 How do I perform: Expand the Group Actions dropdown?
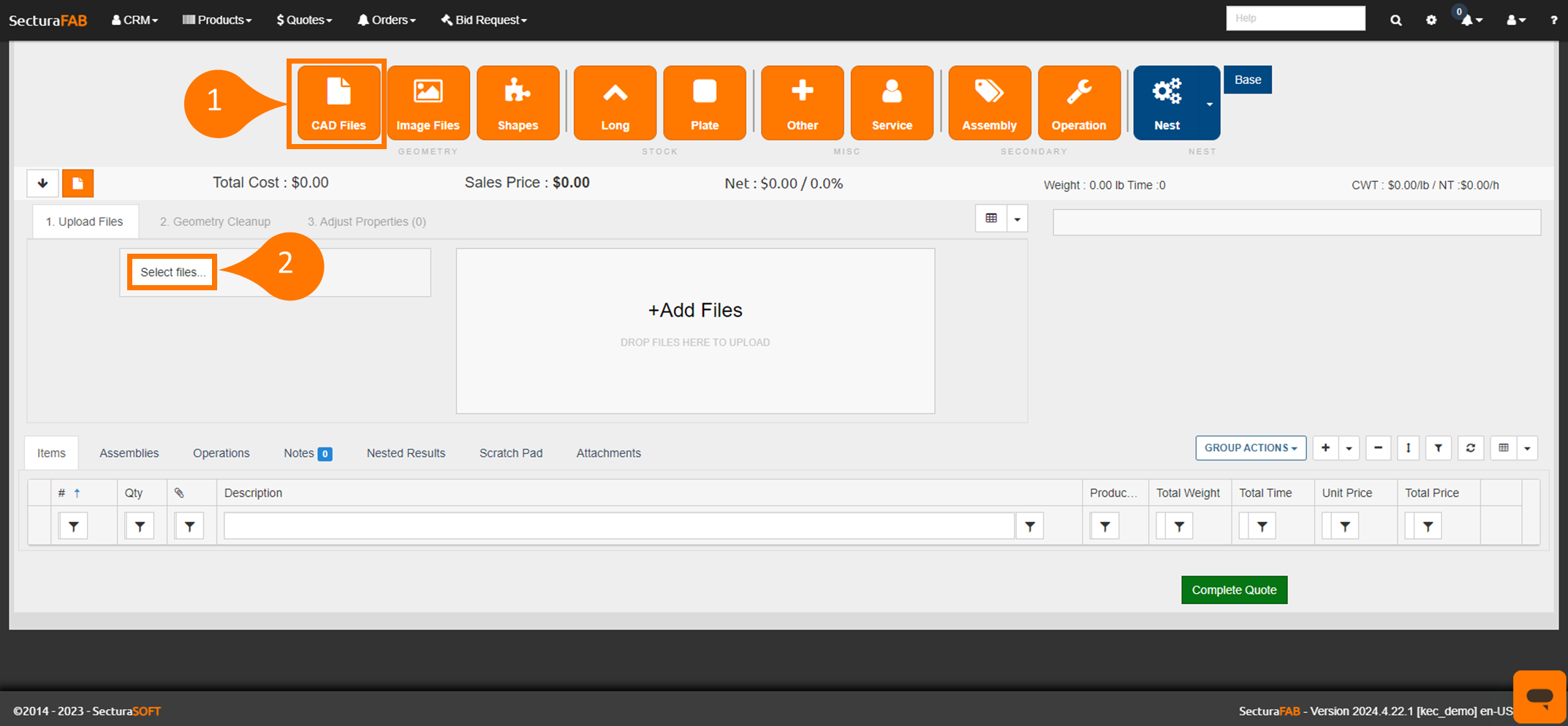pyautogui.click(x=1250, y=448)
